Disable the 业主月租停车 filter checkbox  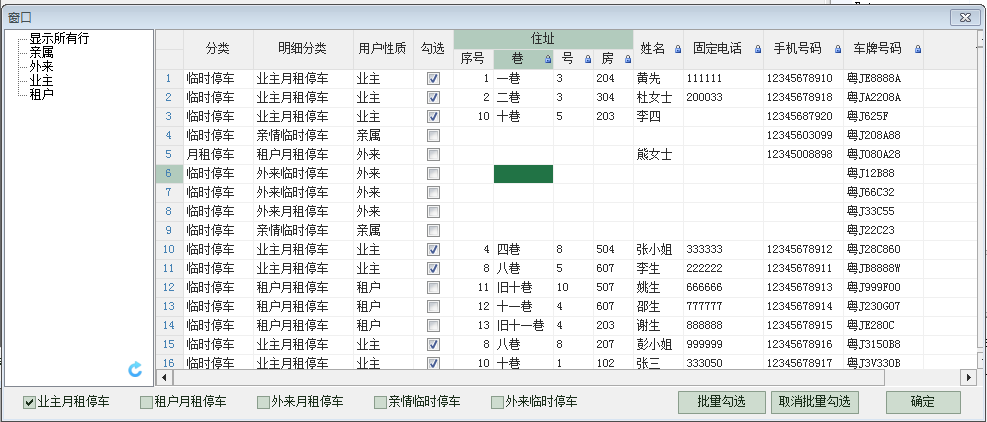pyautogui.click(x=29, y=402)
